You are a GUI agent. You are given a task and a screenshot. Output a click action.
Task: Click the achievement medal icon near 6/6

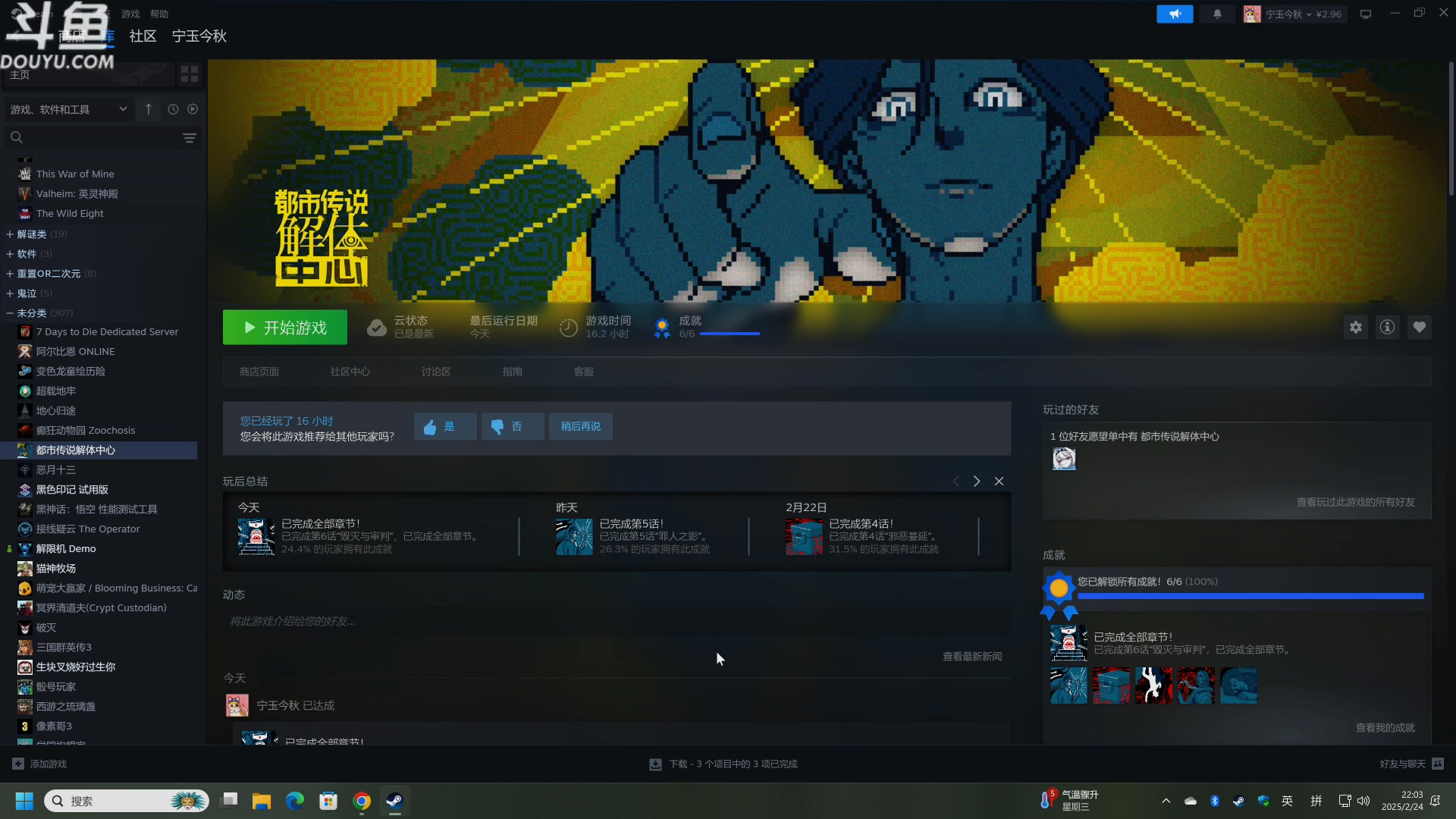(x=662, y=328)
